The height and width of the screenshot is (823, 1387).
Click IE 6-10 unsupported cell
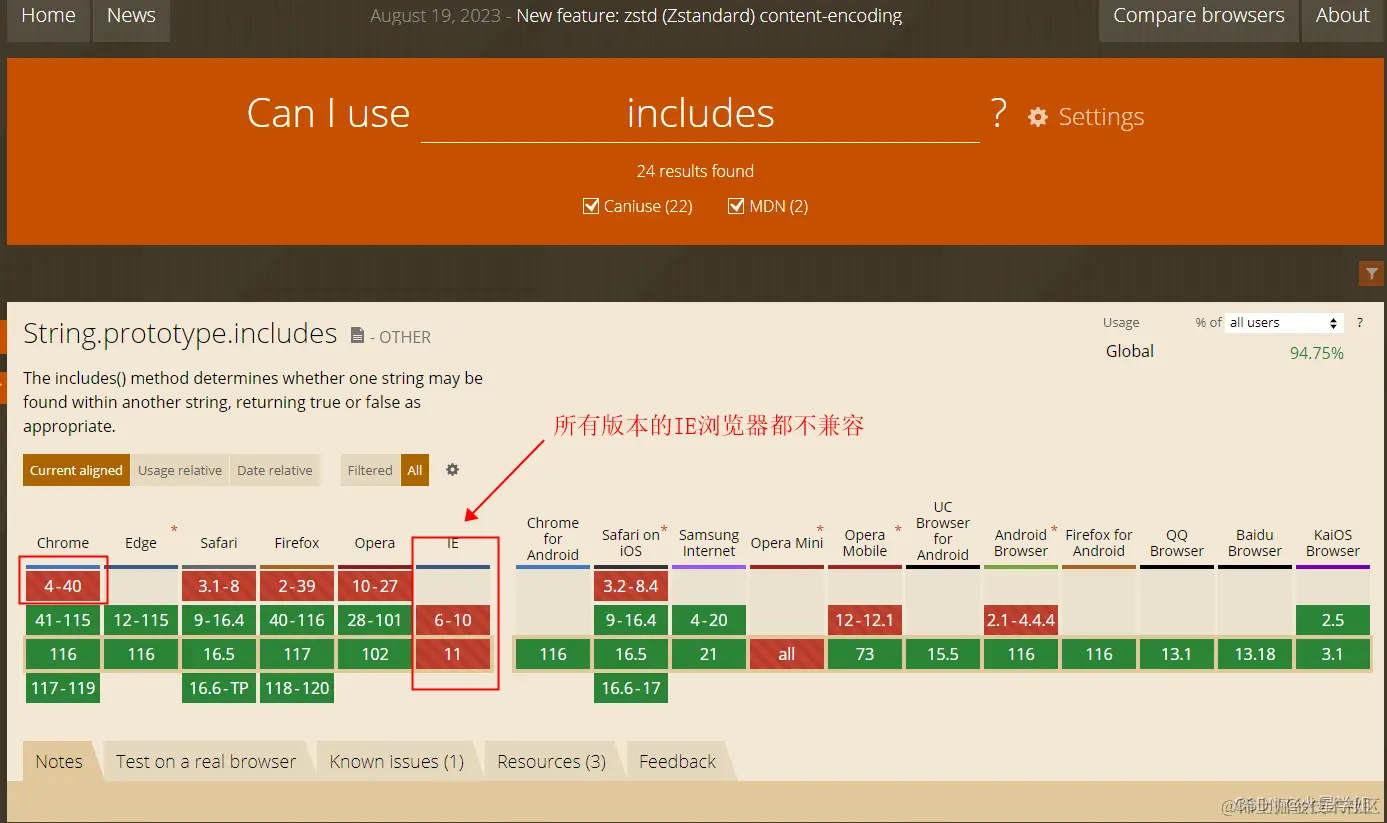[x=453, y=620]
